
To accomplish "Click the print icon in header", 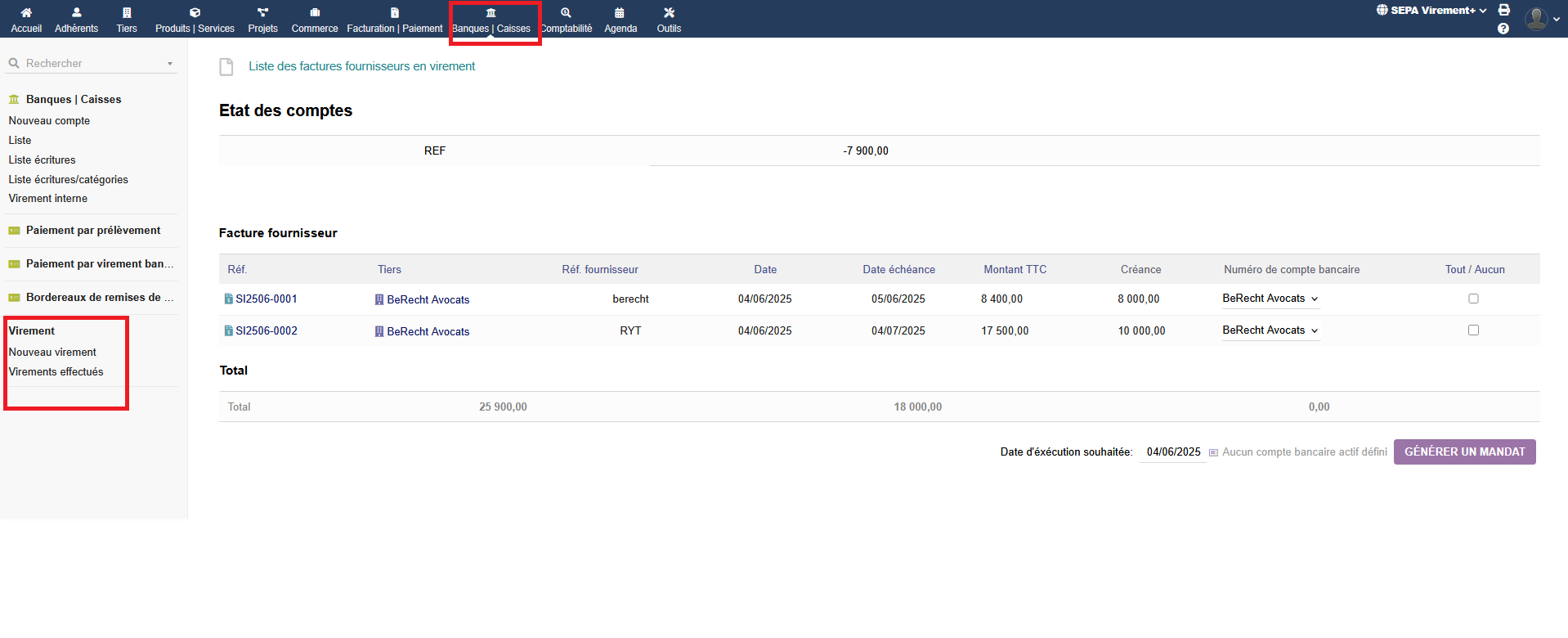I will pyautogui.click(x=1503, y=10).
